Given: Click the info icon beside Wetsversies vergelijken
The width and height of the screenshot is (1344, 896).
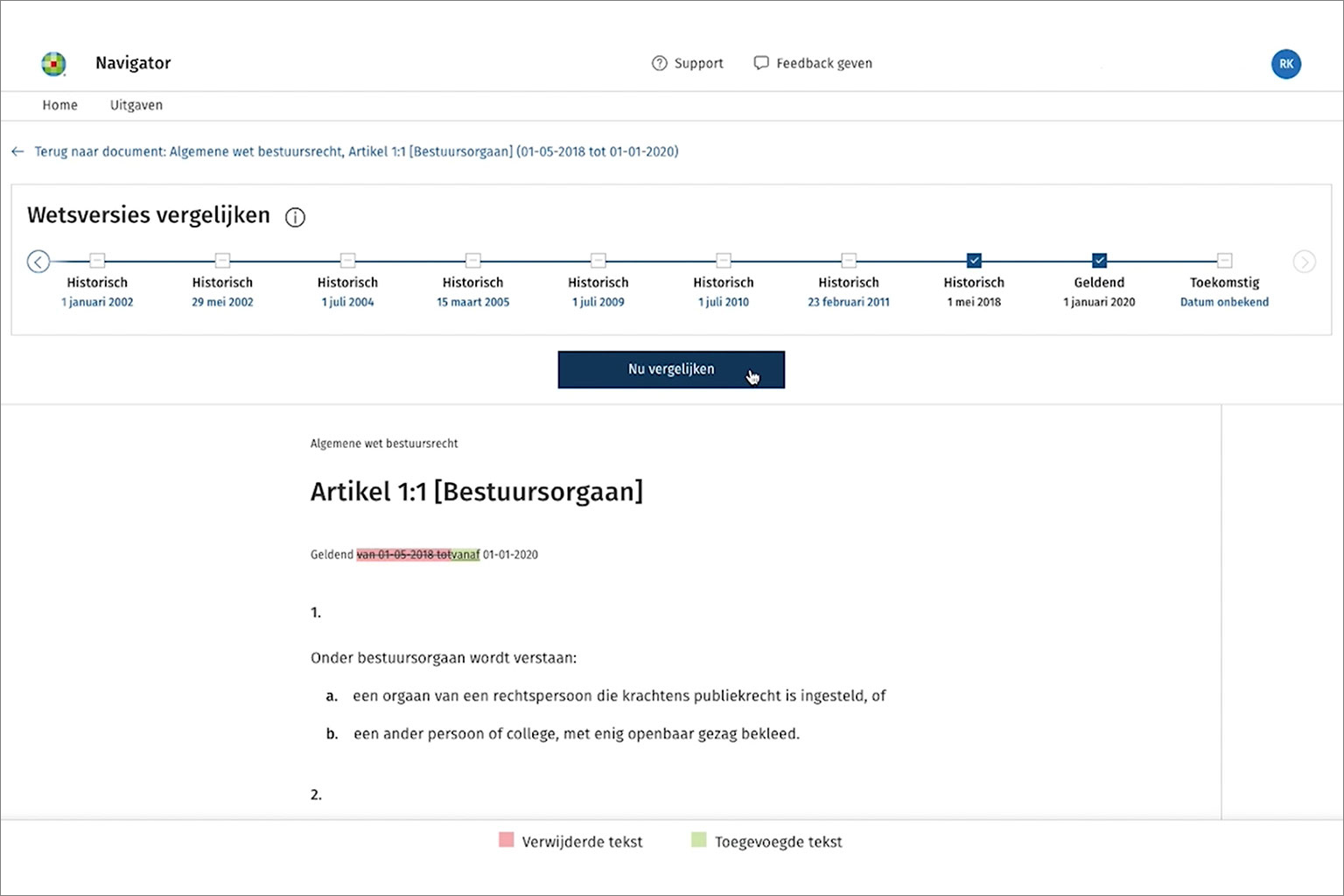Looking at the screenshot, I should coord(296,218).
